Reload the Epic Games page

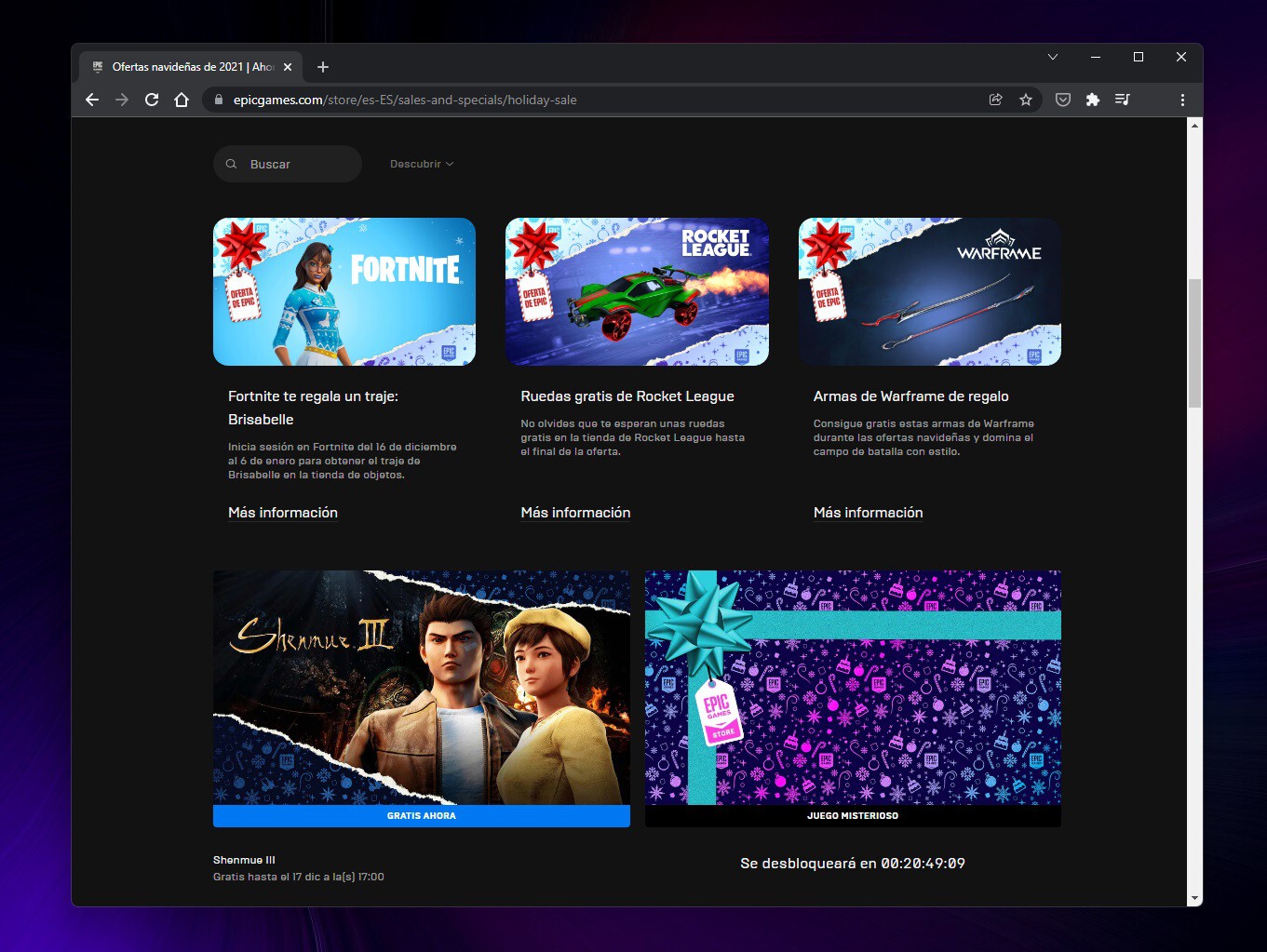pyautogui.click(x=152, y=100)
